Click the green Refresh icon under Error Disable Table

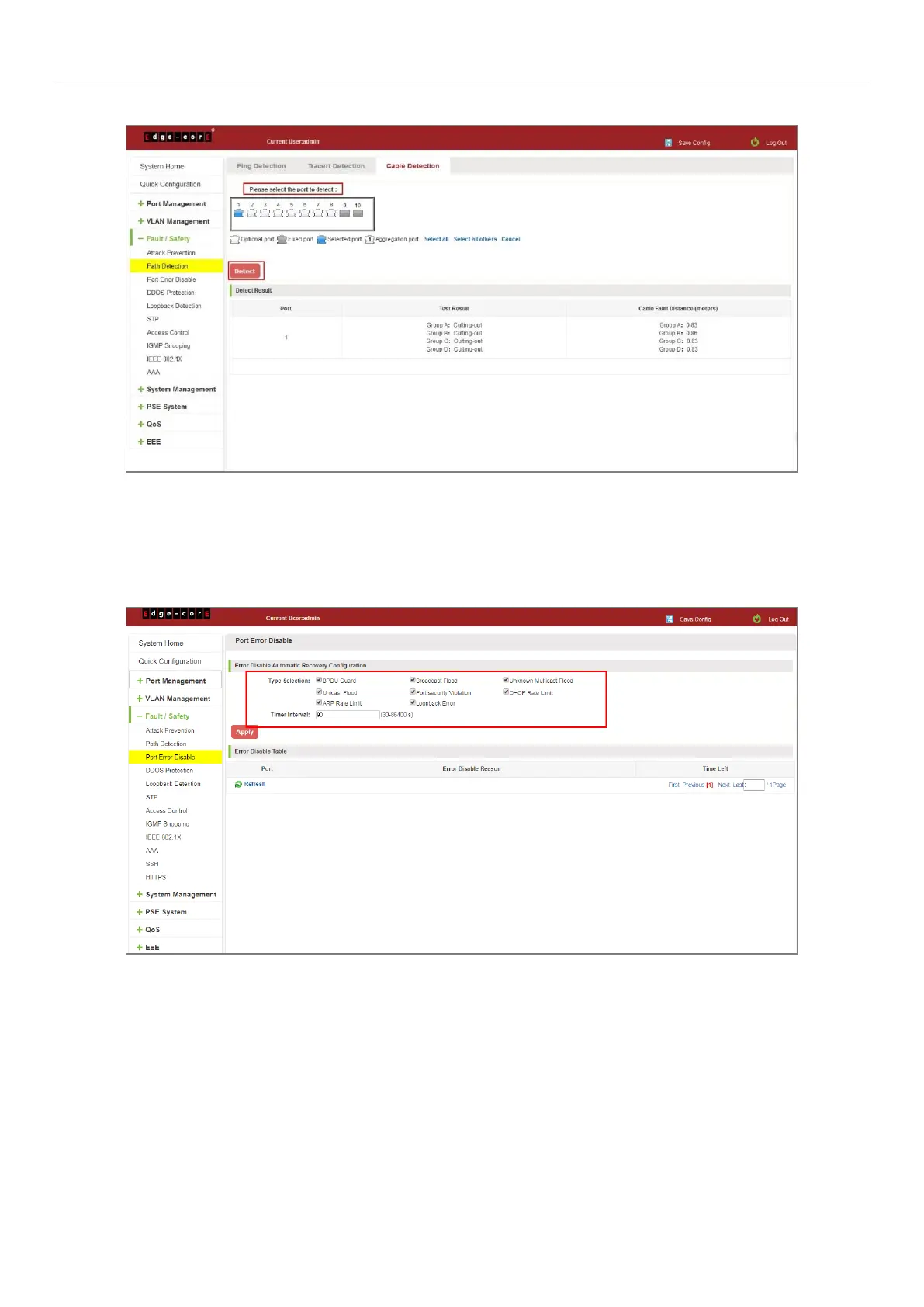(x=238, y=785)
